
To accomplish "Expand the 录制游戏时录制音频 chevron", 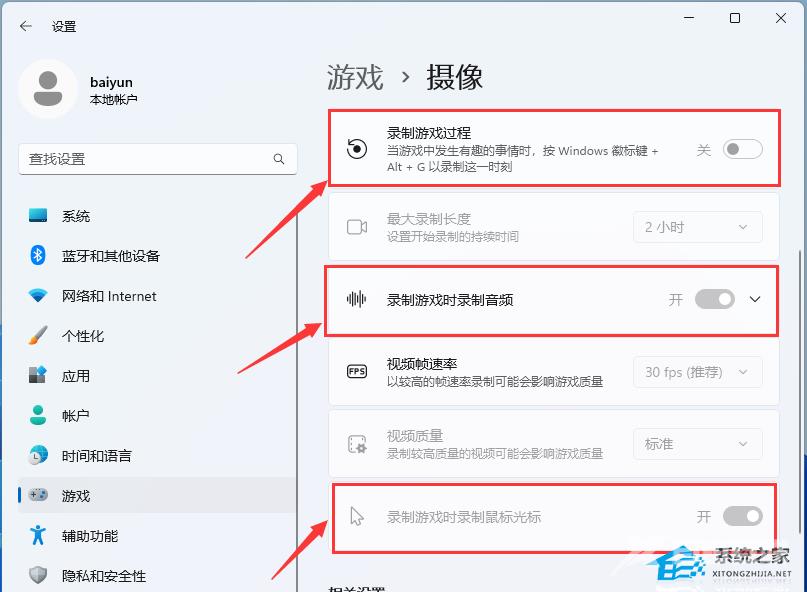I will pyautogui.click(x=755, y=299).
